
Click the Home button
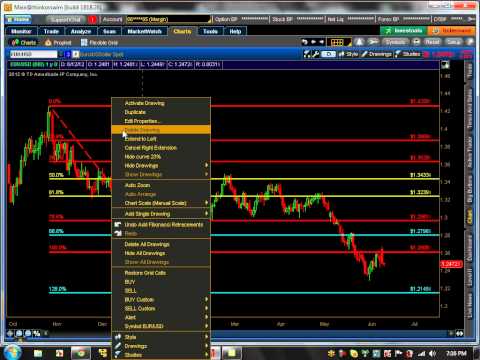[x=18, y=19]
